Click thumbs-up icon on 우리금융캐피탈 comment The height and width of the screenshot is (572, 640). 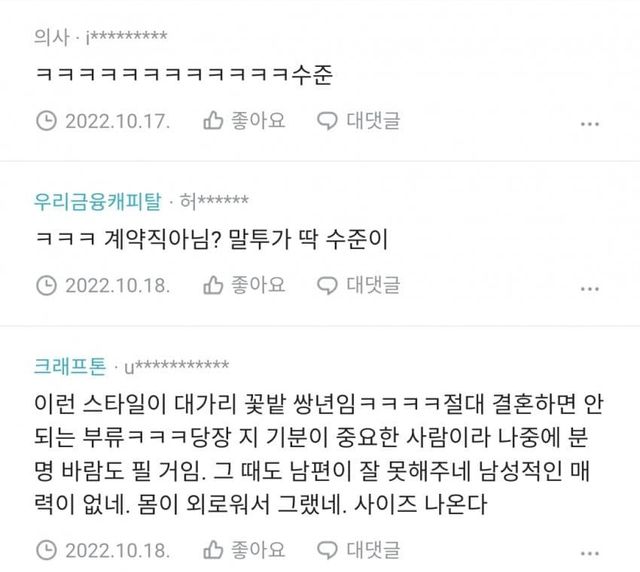213,285
